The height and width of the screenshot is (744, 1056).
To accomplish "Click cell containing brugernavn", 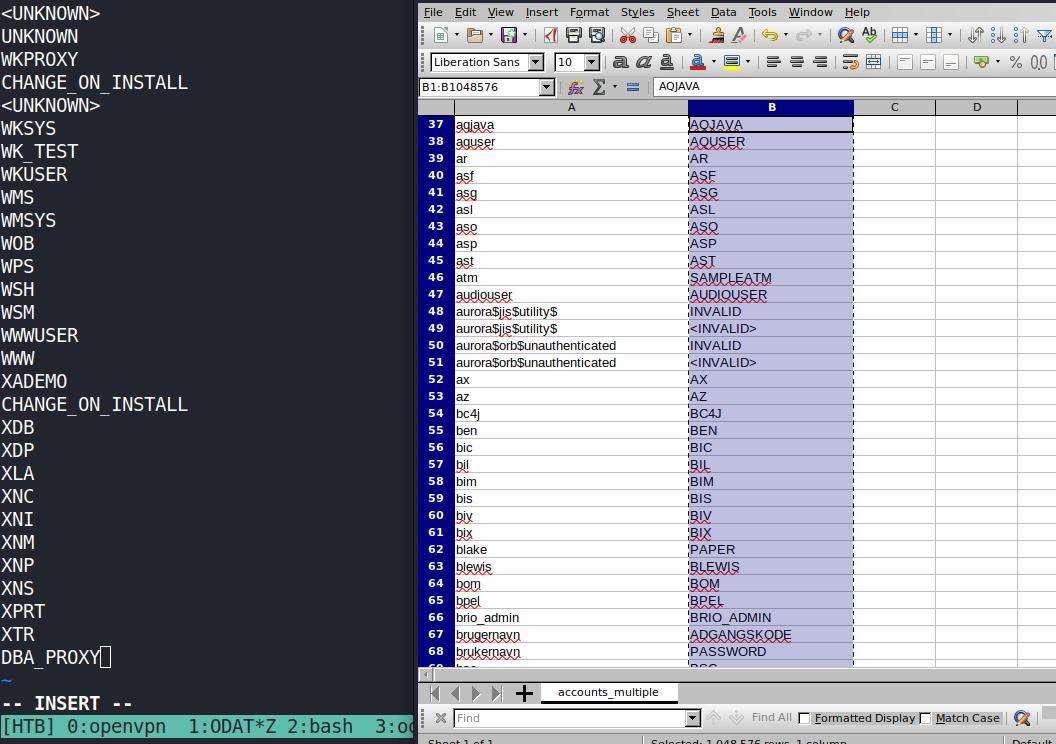I will click(x=571, y=634).
